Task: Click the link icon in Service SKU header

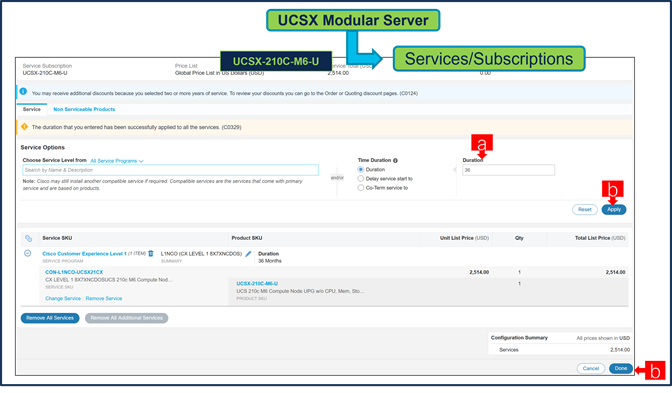Action: tap(28, 238)
